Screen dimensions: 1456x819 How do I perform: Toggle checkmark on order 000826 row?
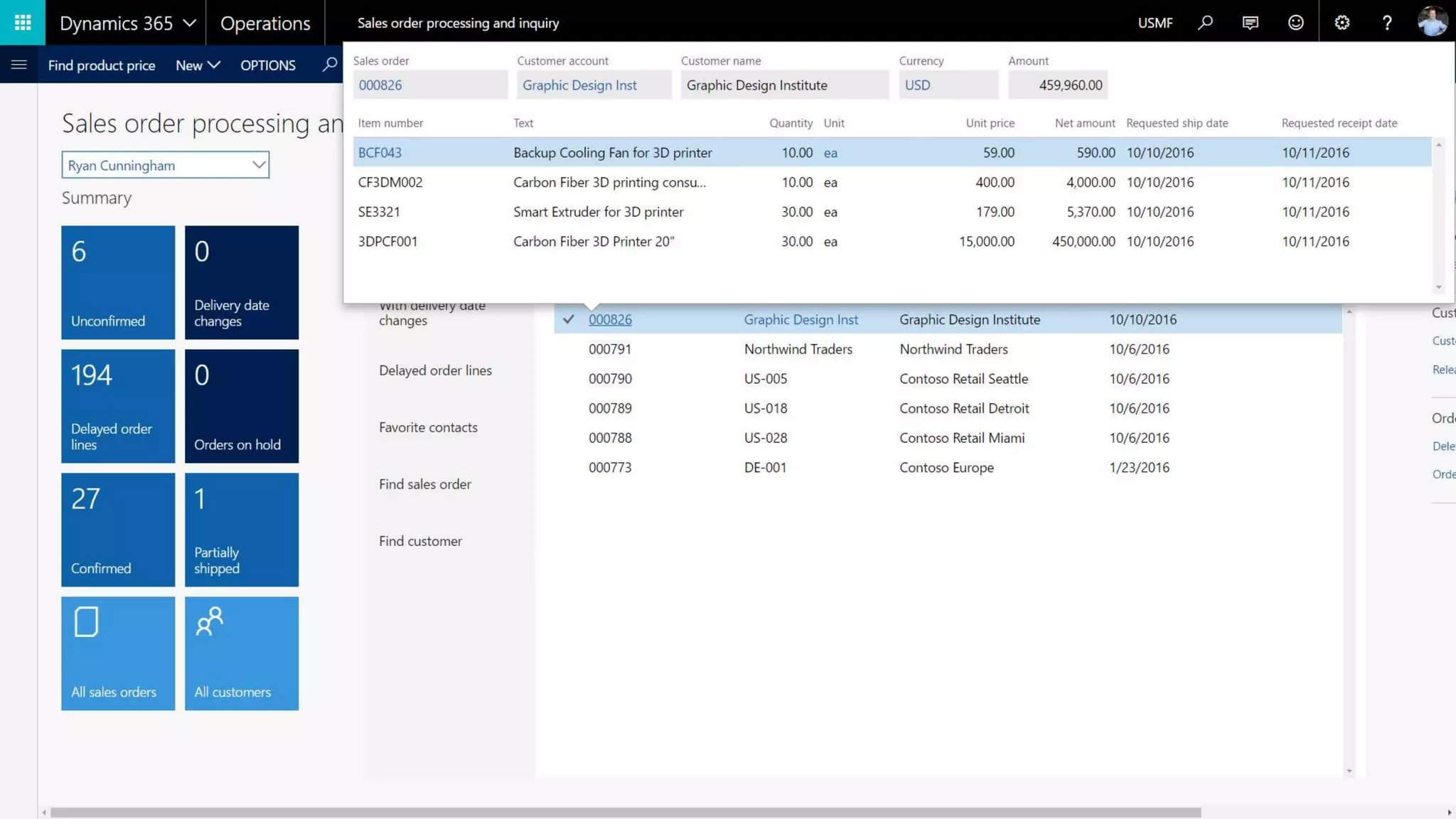point(568,319)
